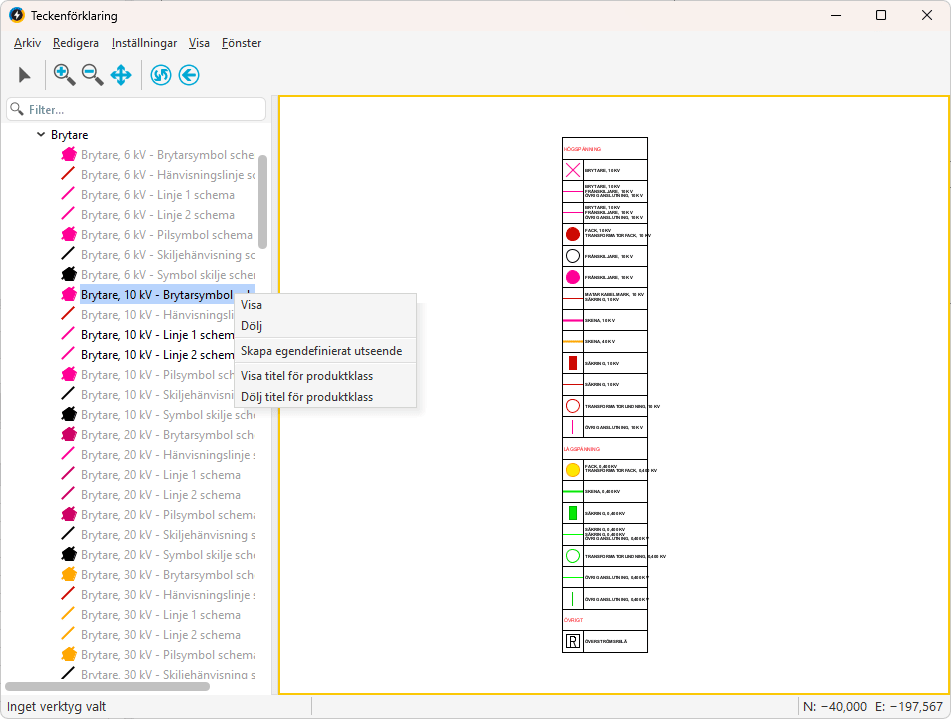This screenshot has height=719, width=951.
Task: Select Brytare, 20 kV - Linje 2 schema
Action: click(x=160, y=495)
